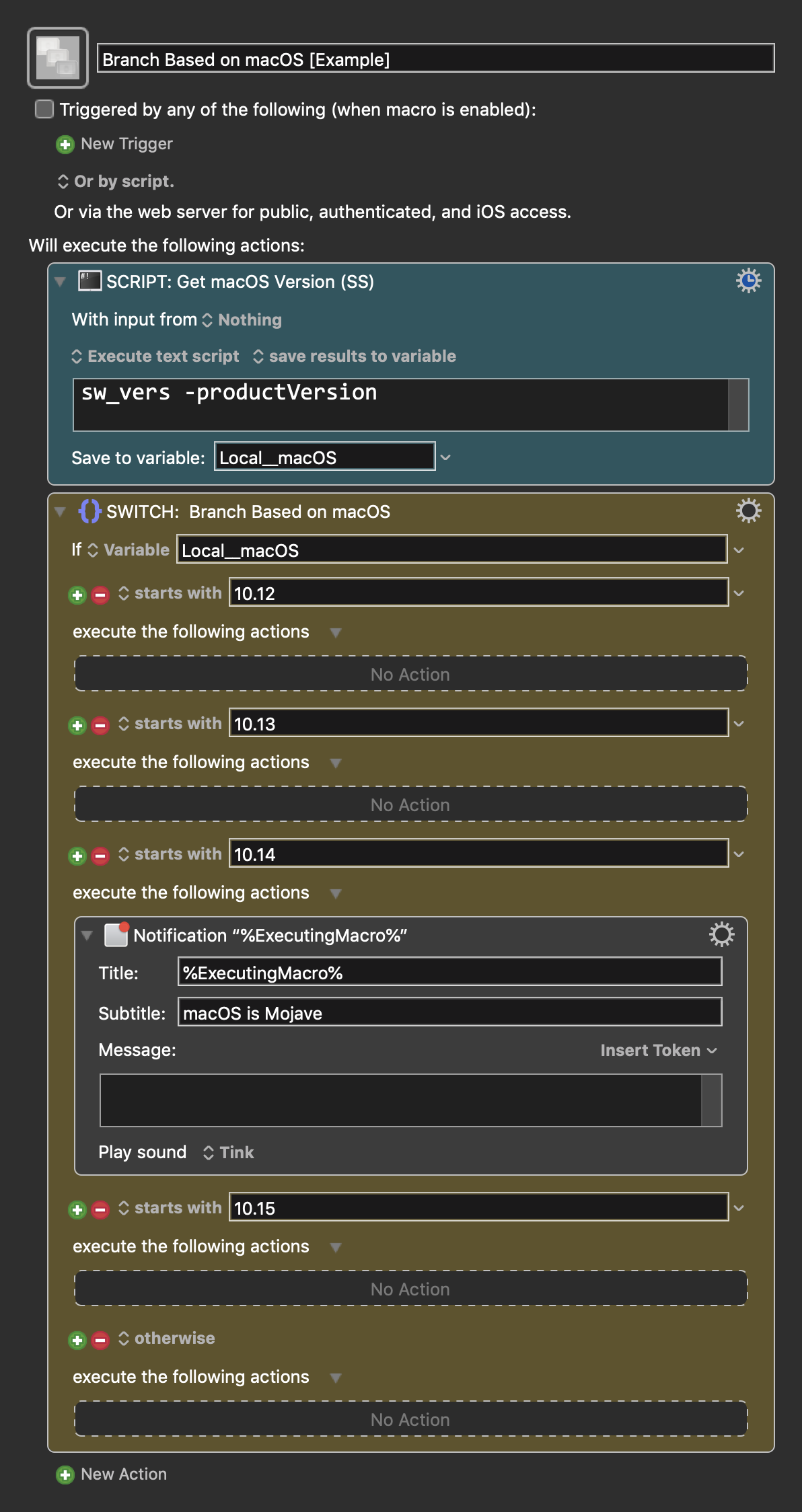Change the Play sound 'Tink' popup
The image size is (802, 1512).
229,1153
